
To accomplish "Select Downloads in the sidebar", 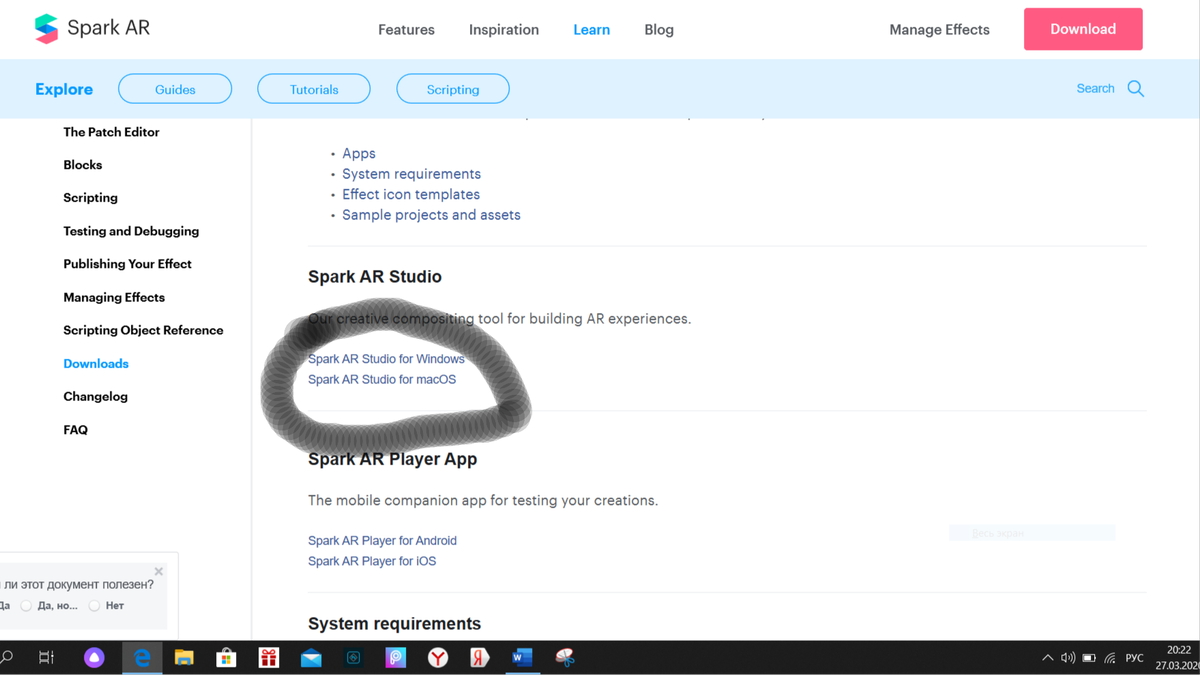I will (96, 364).
